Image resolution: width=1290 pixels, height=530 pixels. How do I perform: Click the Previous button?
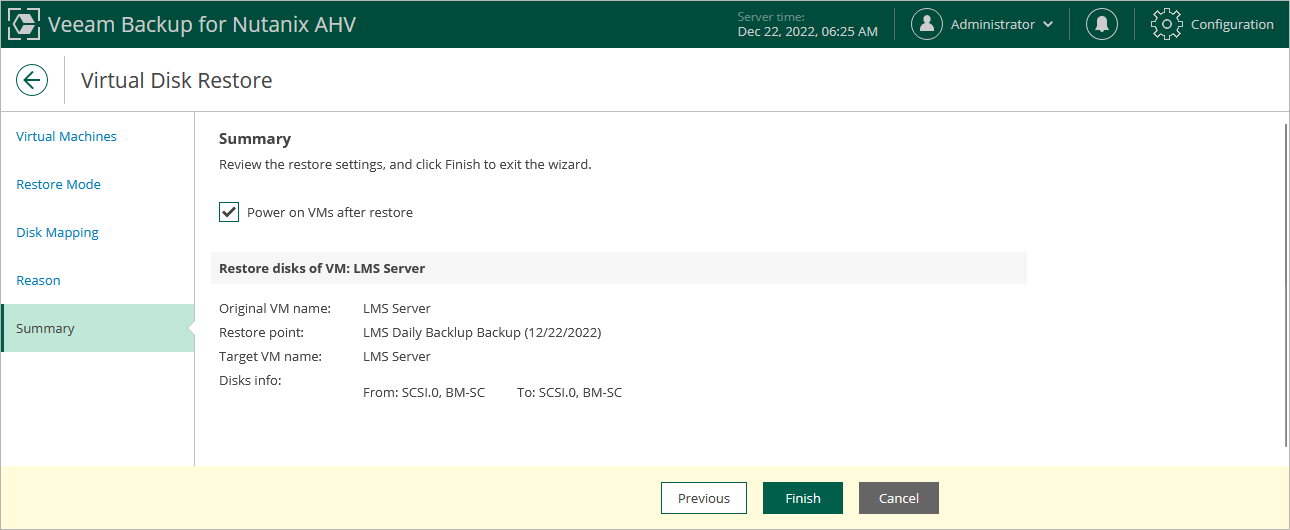704,498
